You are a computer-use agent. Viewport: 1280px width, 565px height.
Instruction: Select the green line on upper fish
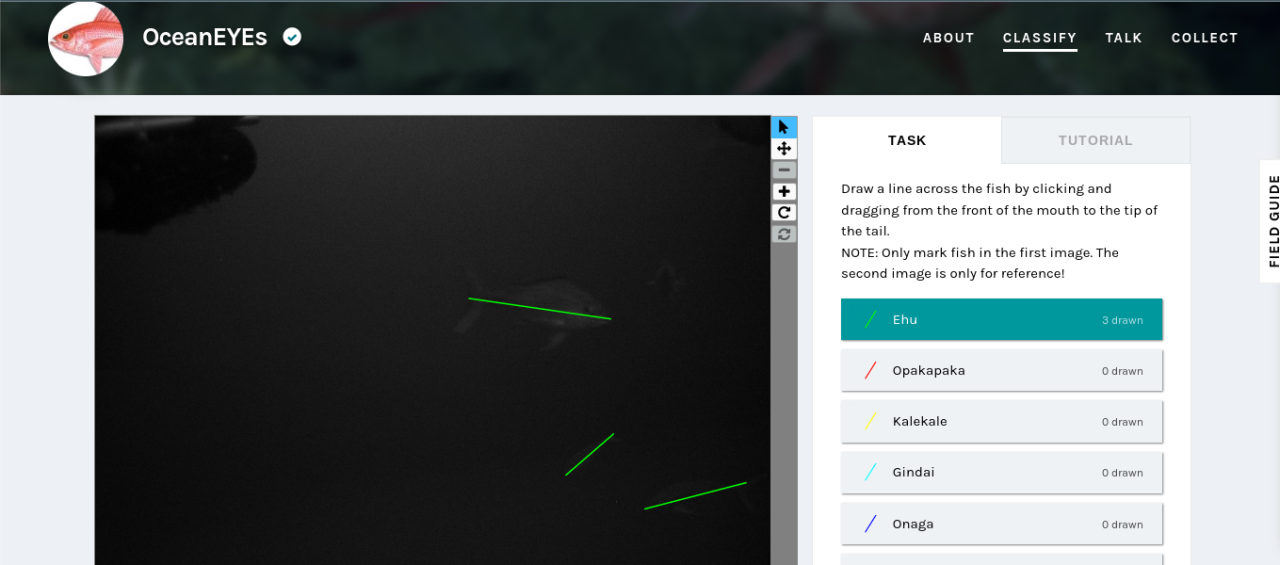coord(540,308)
